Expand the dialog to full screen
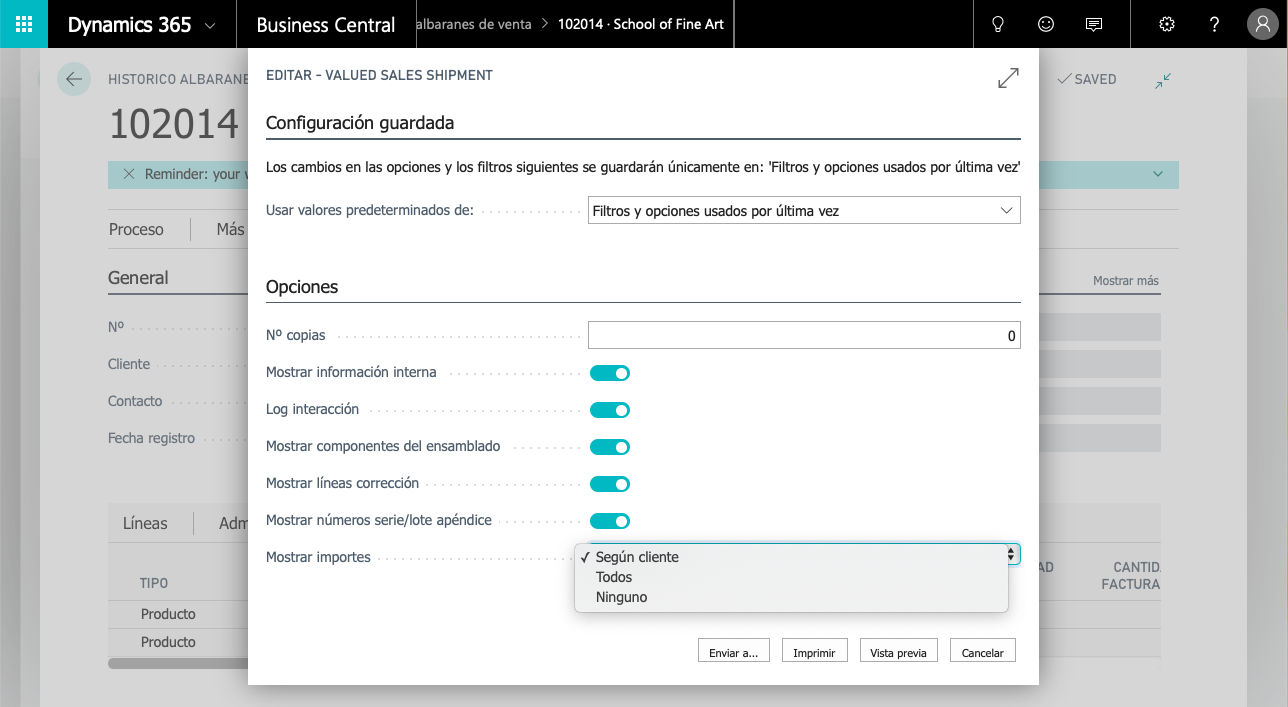 [1008, 78]
